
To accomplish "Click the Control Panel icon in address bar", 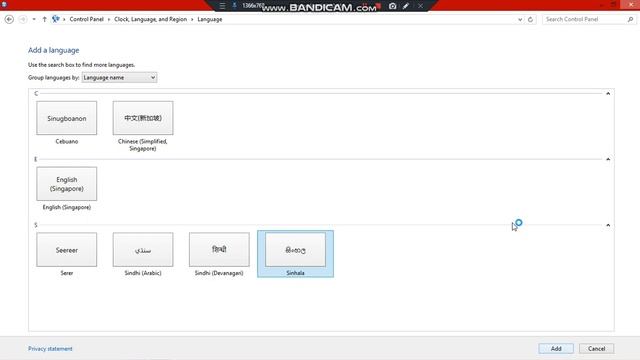I will click(x=56, y=19).
